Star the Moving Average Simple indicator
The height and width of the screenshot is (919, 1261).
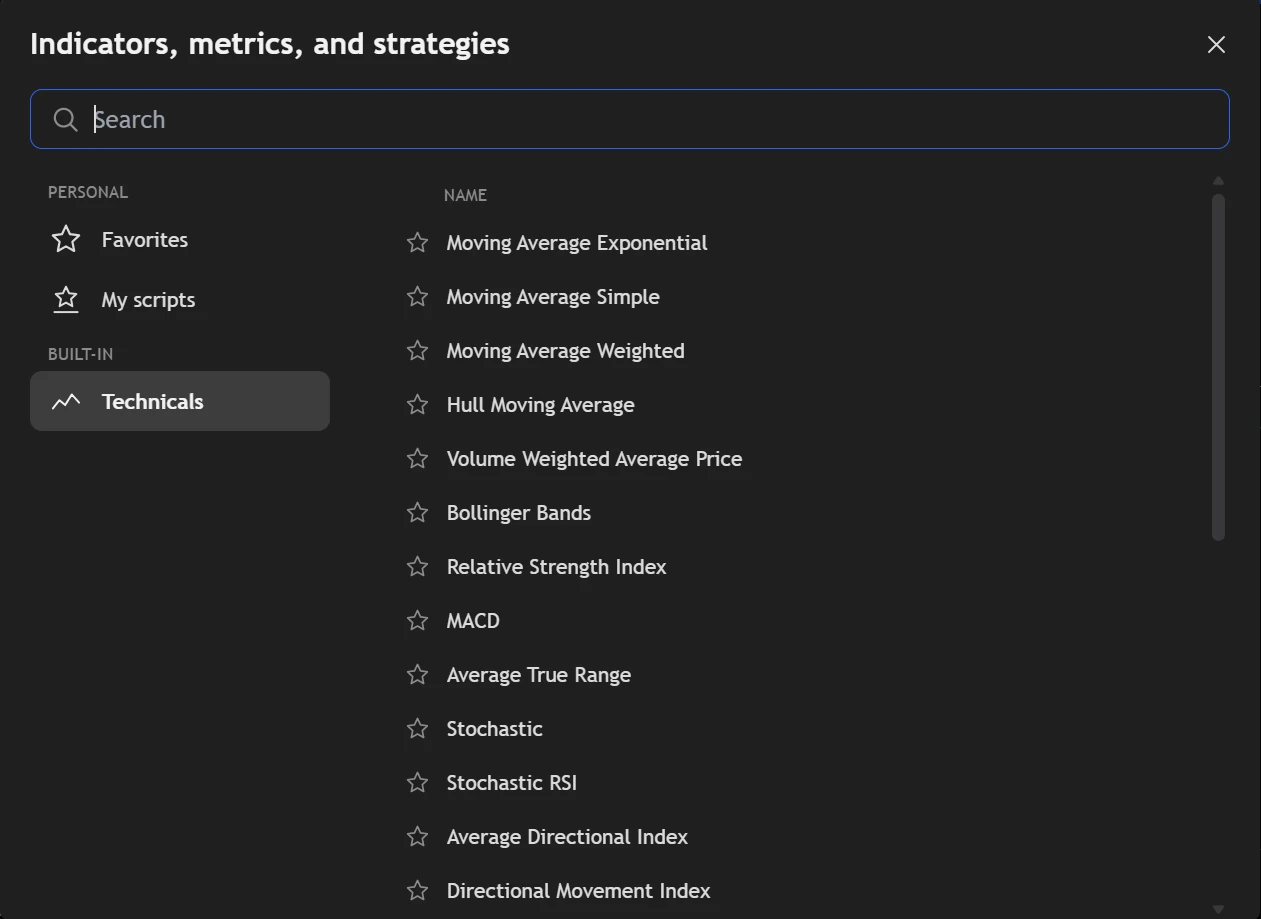click(418, 297)
